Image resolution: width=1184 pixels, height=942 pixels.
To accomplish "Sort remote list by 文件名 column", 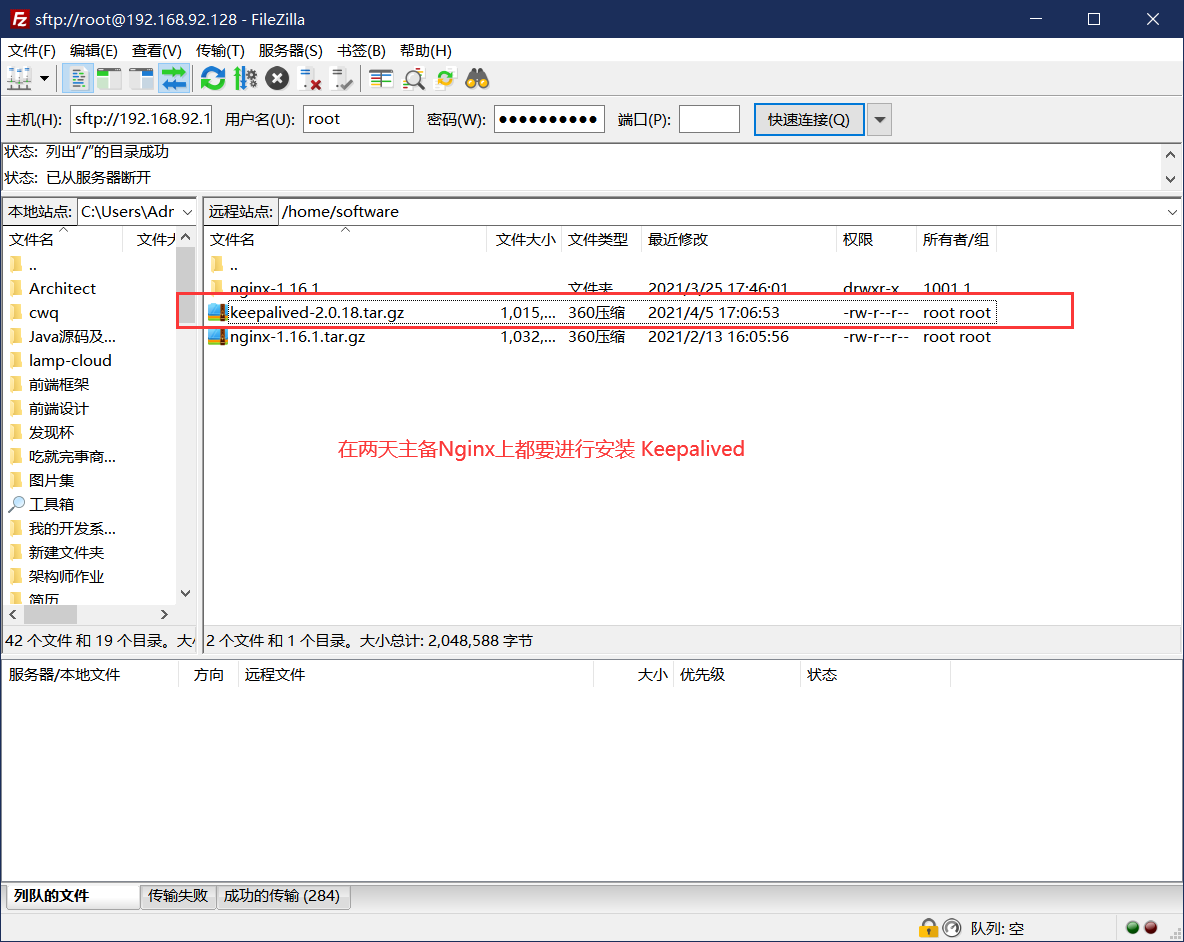I will pyautogui.click(x=345, y=239).
